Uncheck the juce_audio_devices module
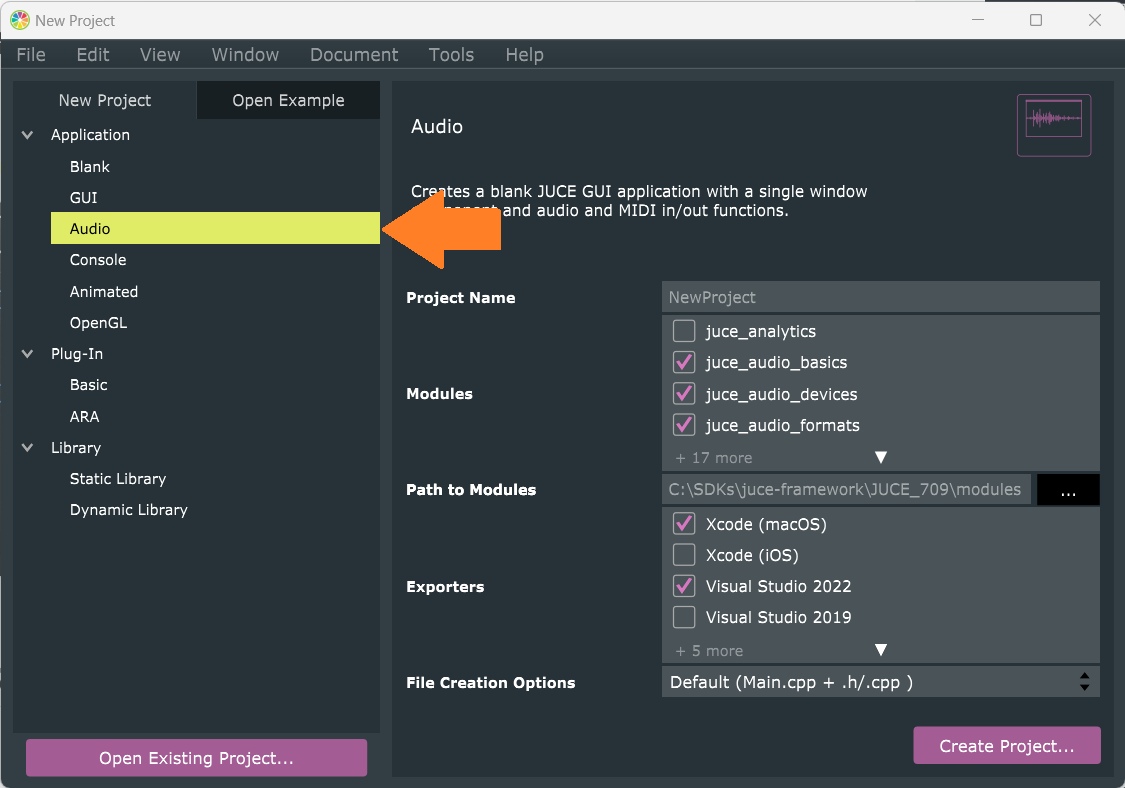 coord(684,393)
